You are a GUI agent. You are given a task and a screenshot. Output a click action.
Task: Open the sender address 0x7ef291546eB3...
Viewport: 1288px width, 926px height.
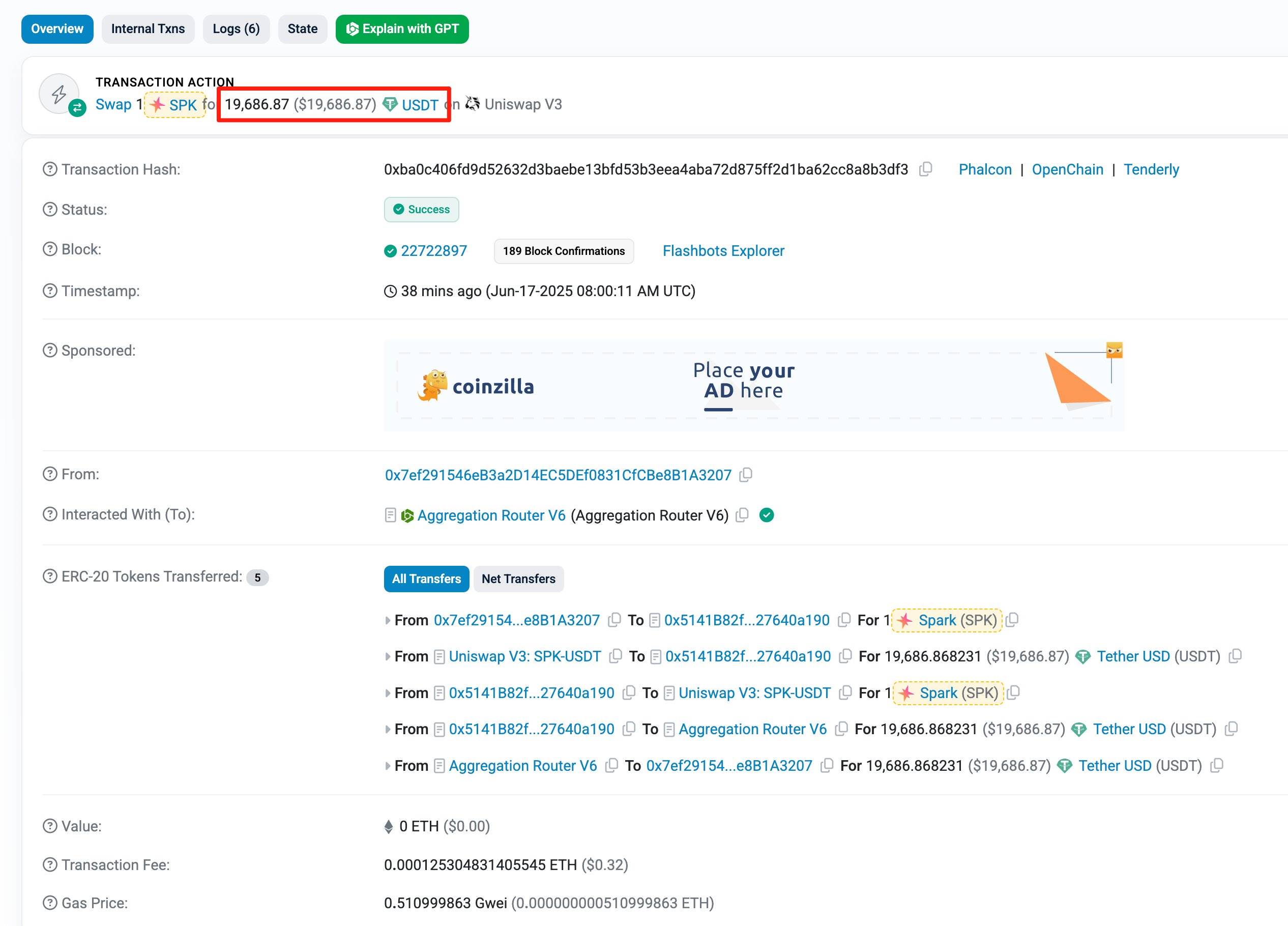pyautogui.click(x=558, y=475)
